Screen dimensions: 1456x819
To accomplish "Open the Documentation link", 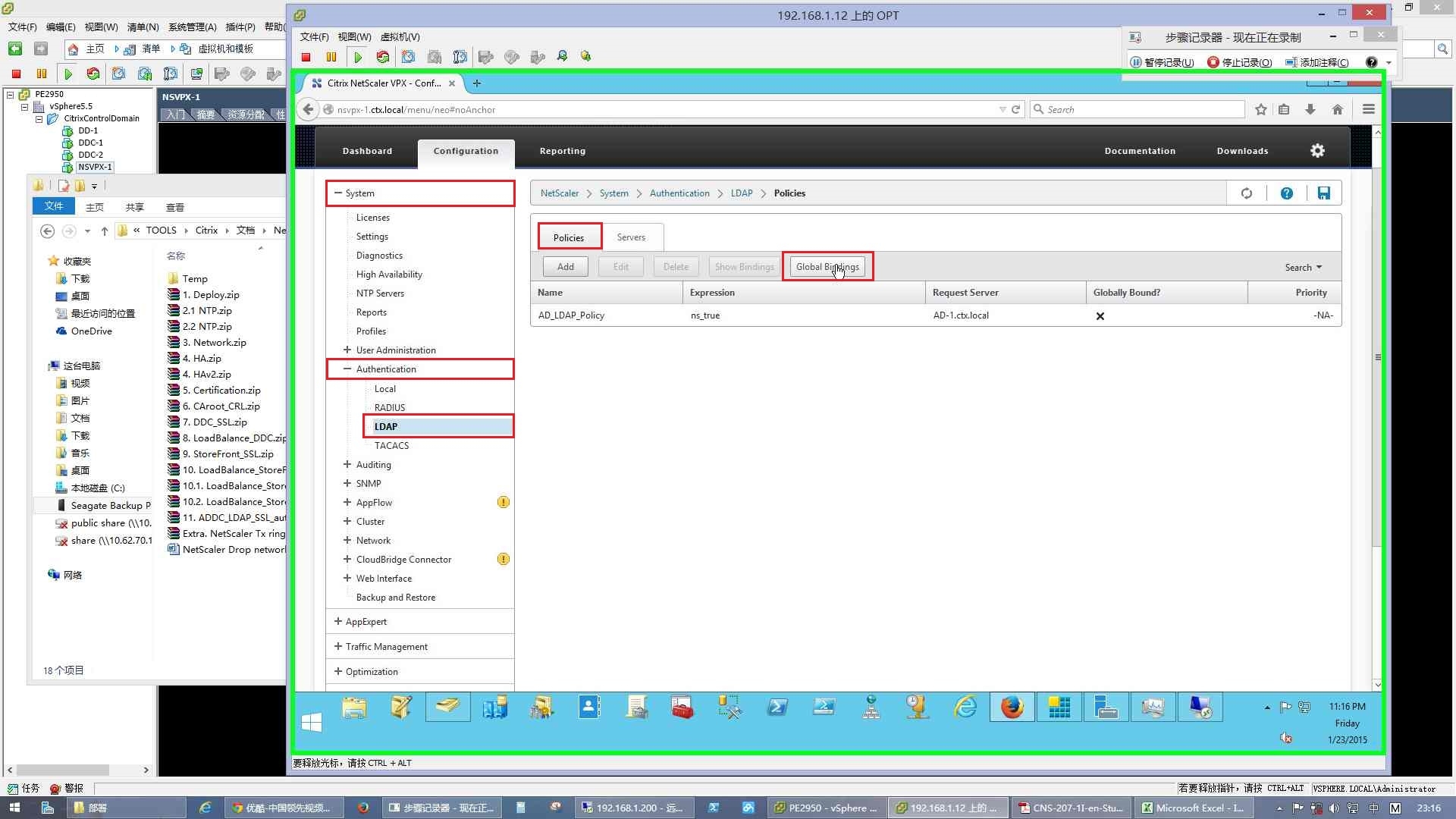I will click(1140, 151).
